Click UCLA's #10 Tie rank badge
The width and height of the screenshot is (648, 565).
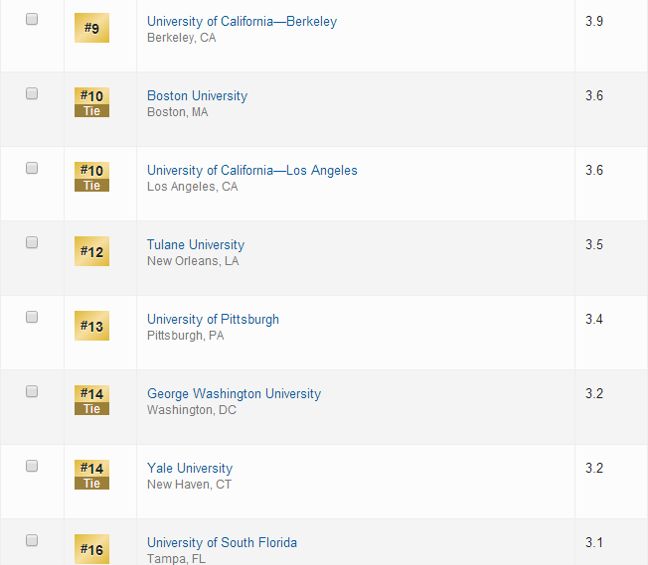92,177
